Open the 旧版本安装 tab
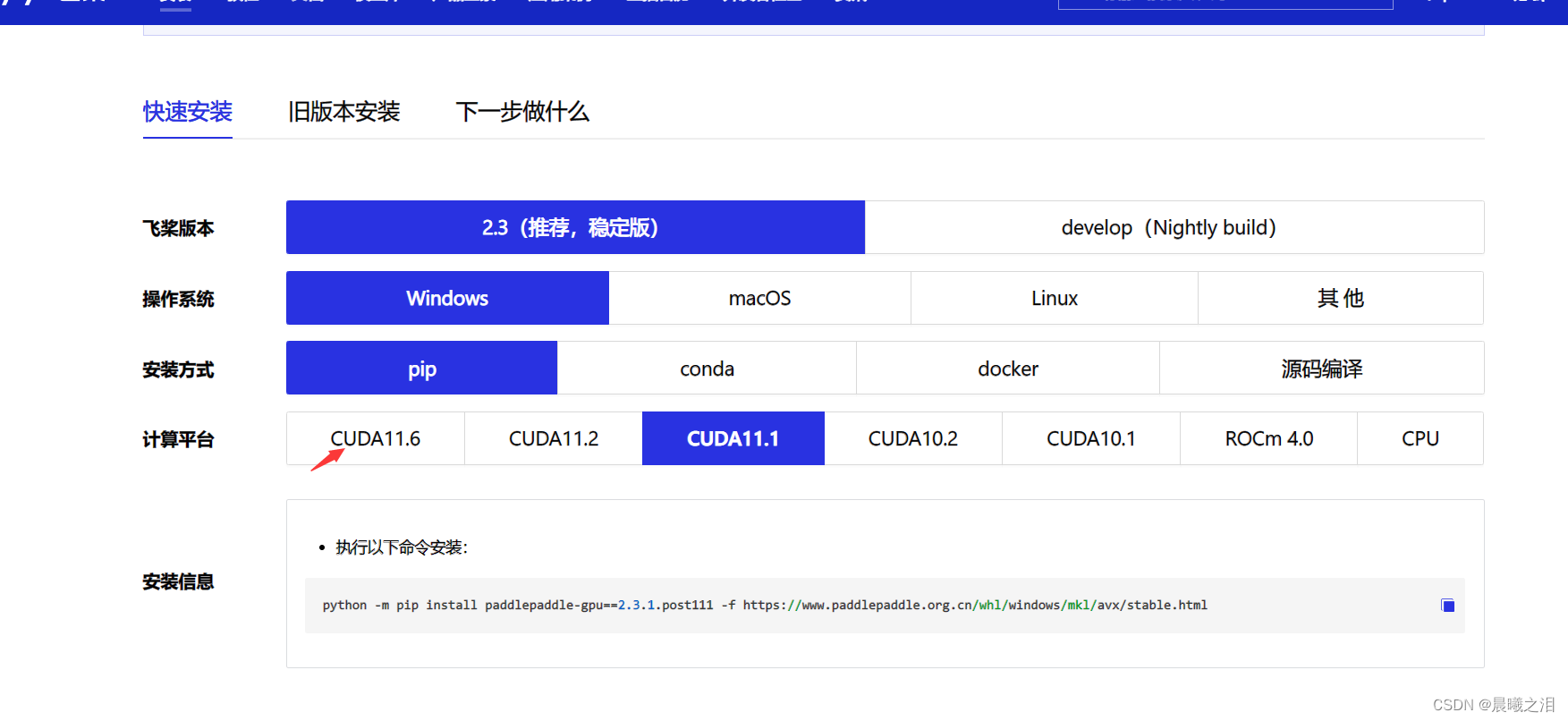Viewport: 1568px width, 721px height. pos(344,112)
